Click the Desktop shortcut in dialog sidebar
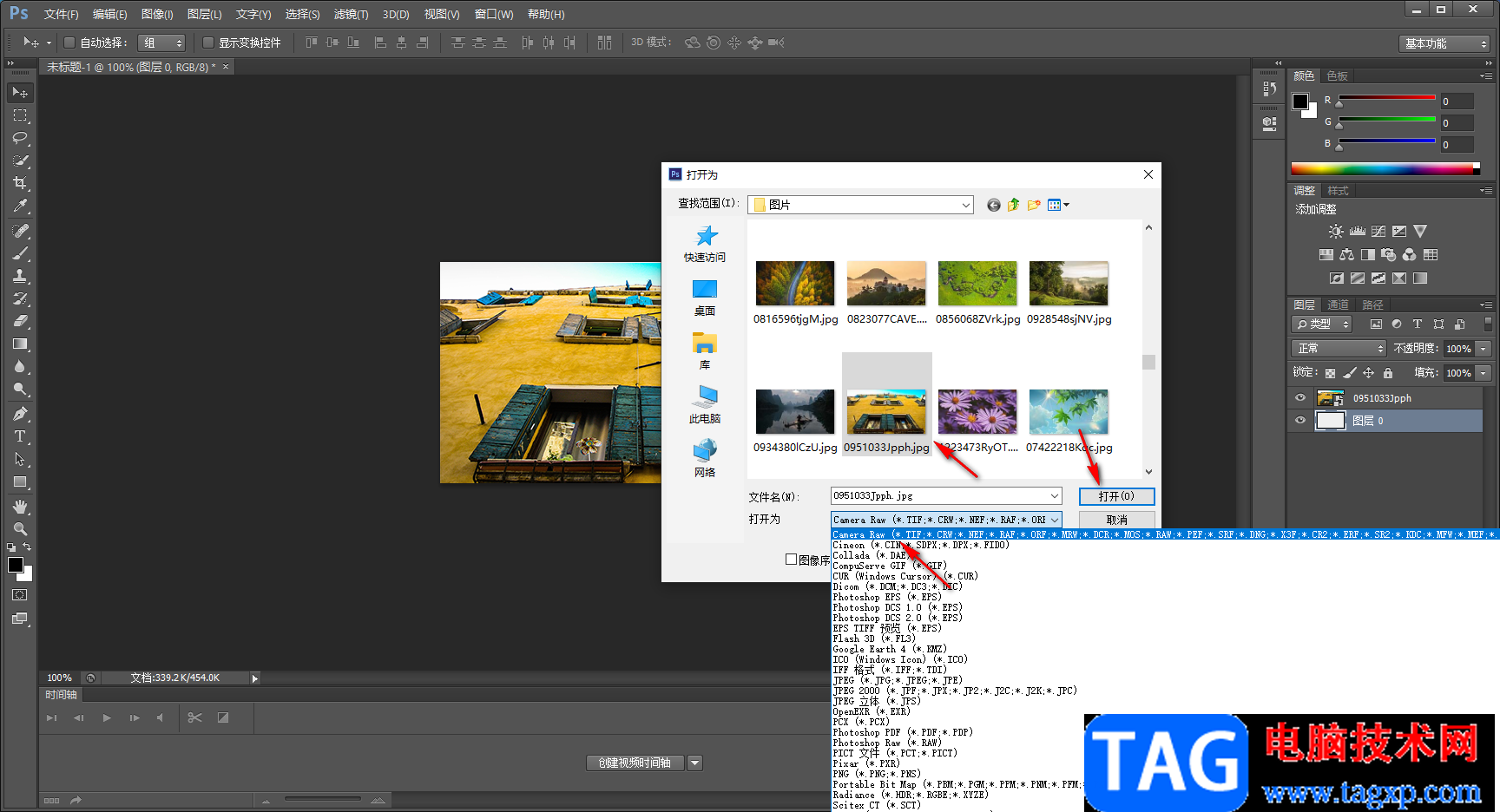 click(x=704, y=297)
